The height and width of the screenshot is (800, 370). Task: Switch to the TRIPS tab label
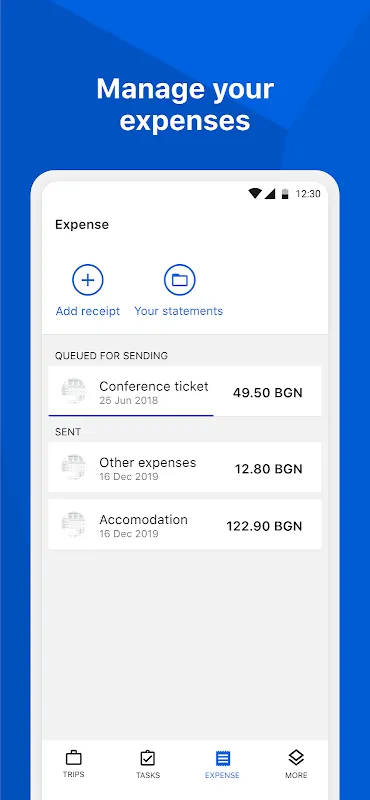(73, 774)
